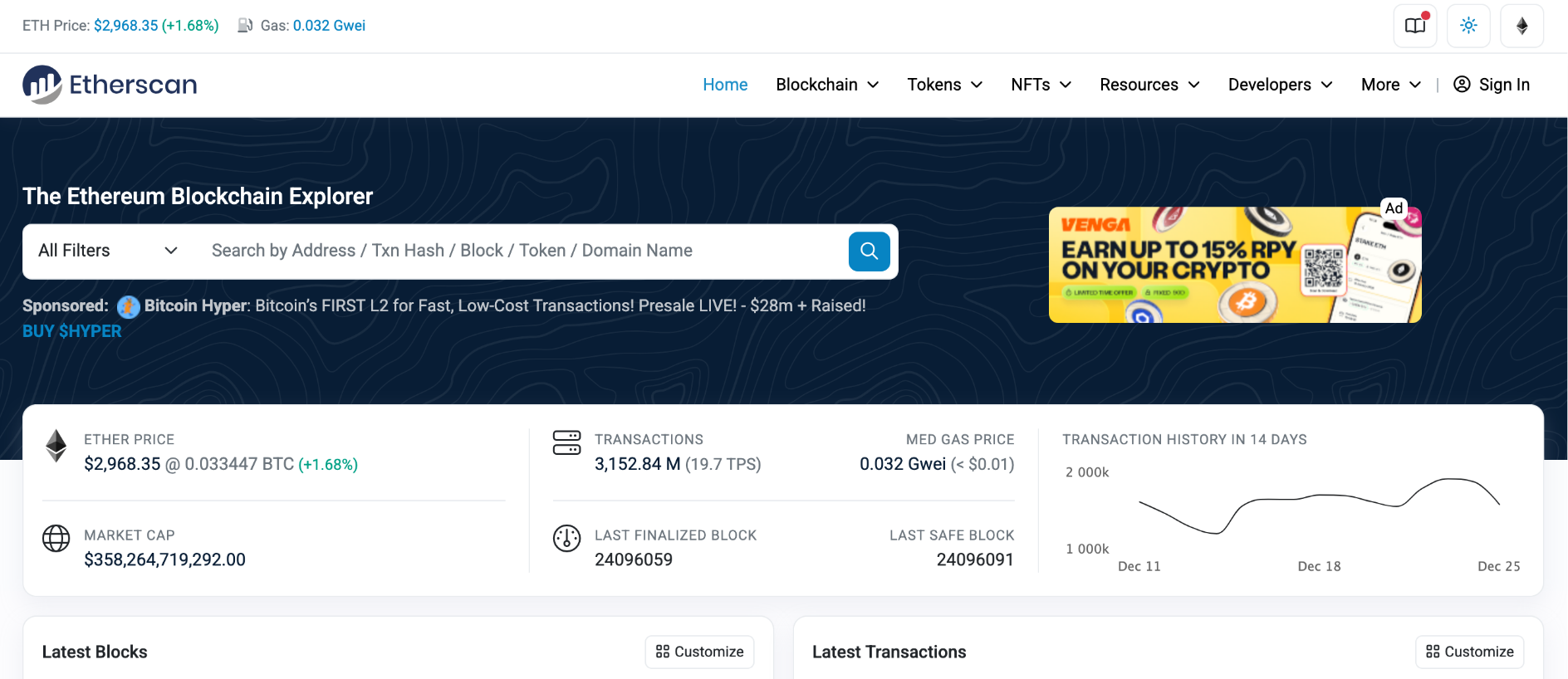Toggle the sun theme icon
Screen dimensions: 1568x679
(x=1468, y=26)
